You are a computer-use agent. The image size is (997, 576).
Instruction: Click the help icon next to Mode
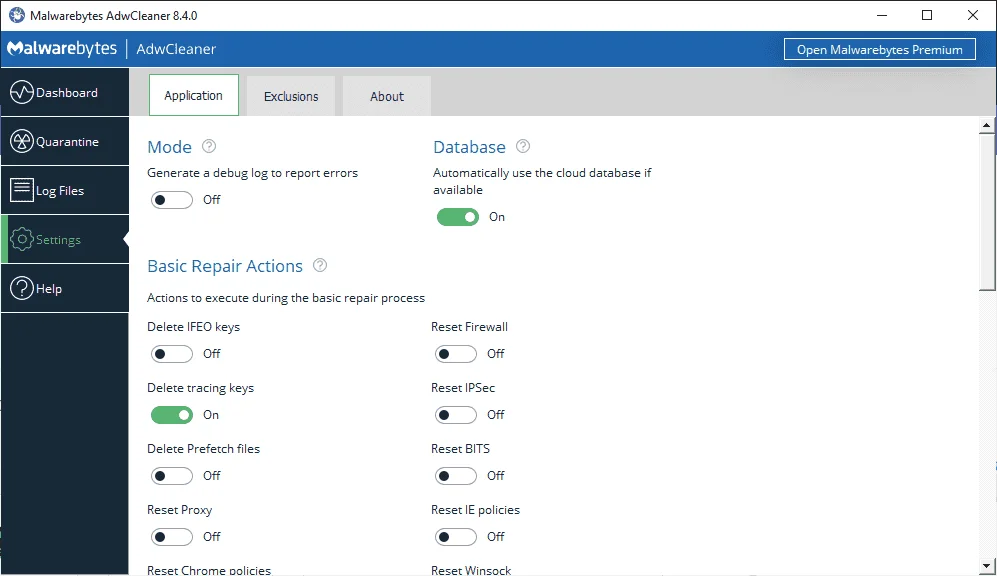click(x=209, y=146)
